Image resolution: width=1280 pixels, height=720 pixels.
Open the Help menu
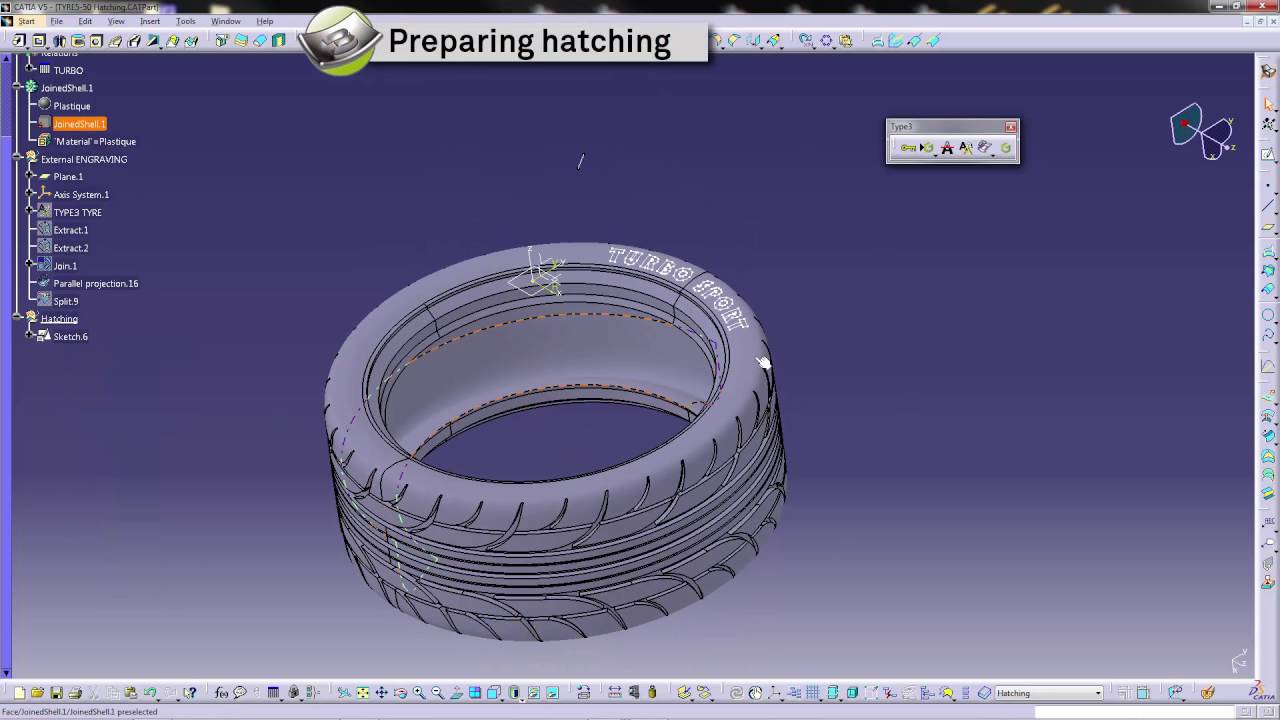click(265, 21)
